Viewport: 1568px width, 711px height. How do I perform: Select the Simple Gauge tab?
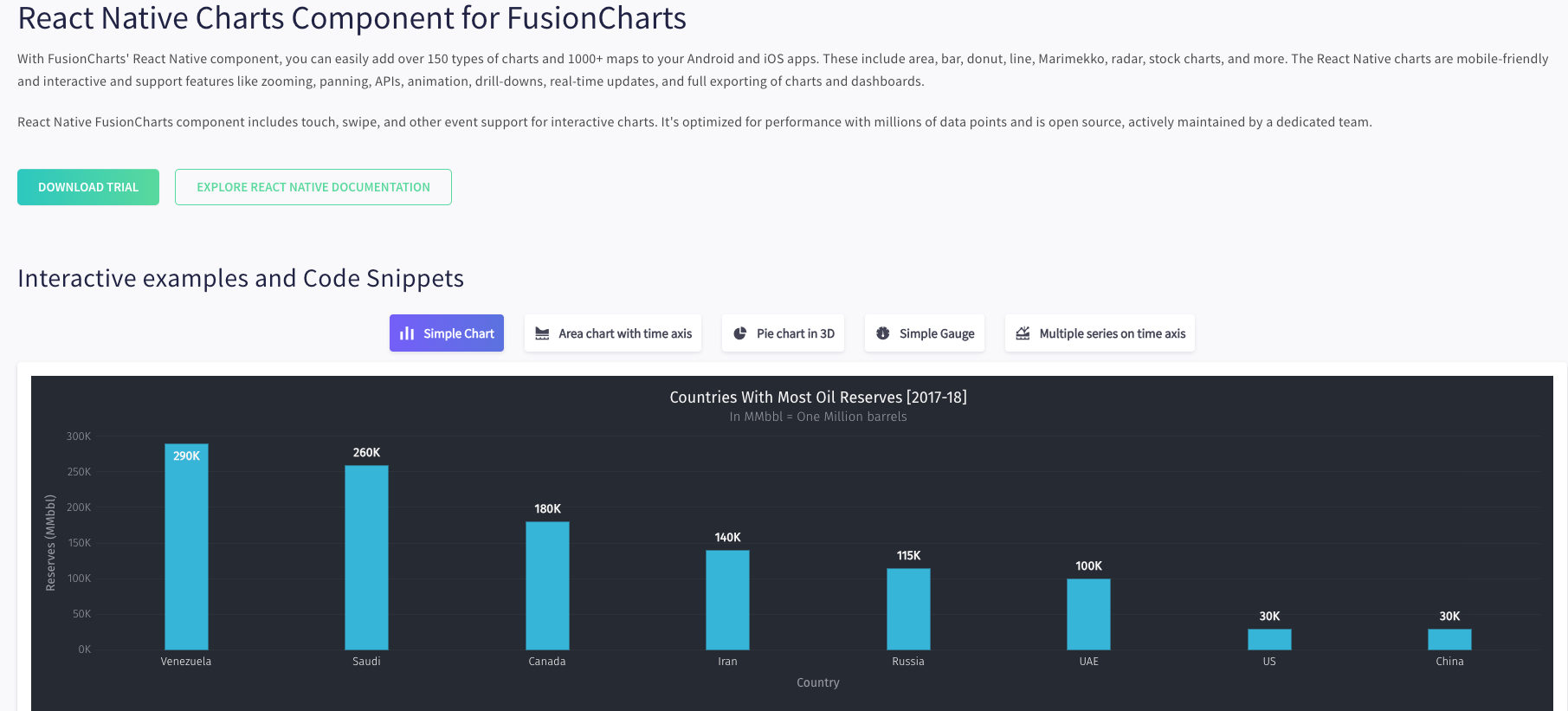(925, 333)
